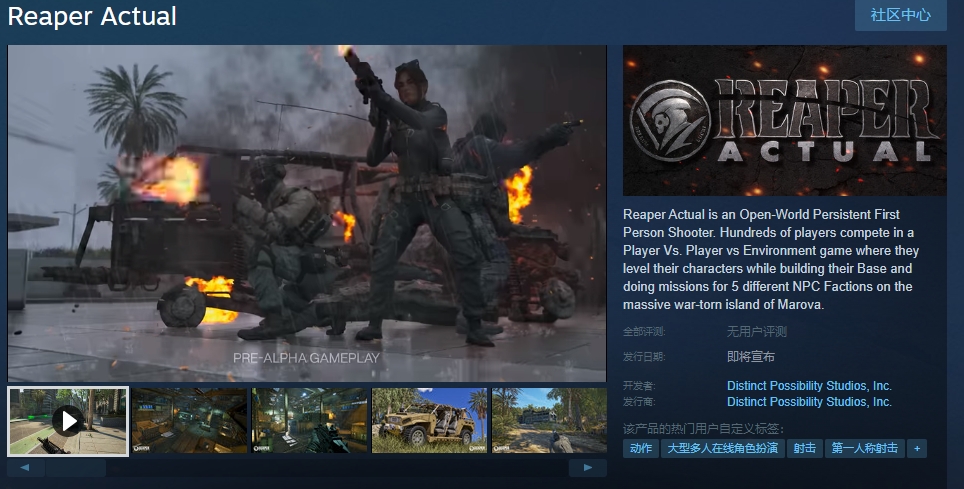Open the 社区中心 community hub button
The width and height of the screenshot is (964, 489).
(x=900, y=15)
